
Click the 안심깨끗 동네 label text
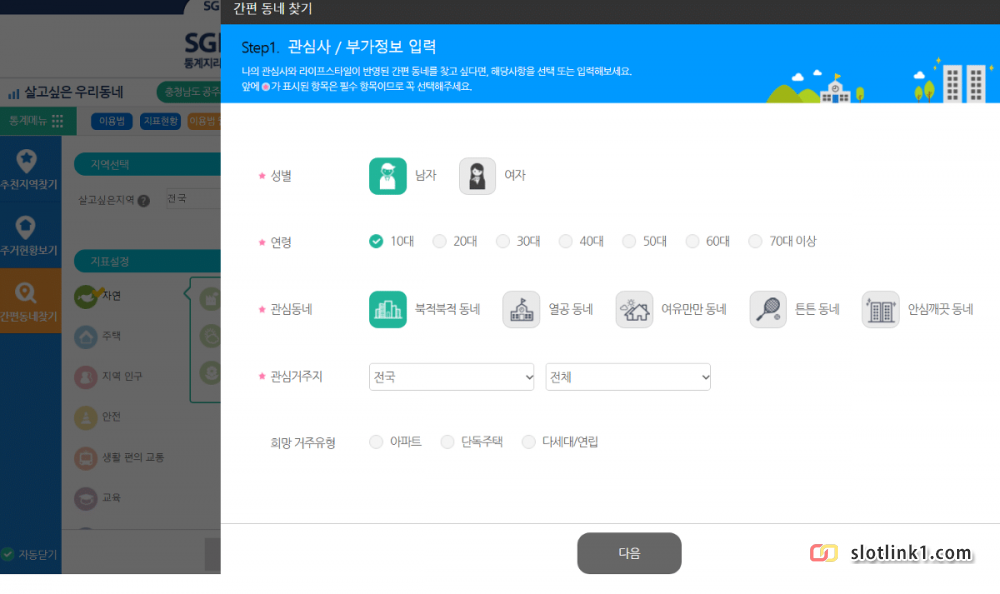point(940,309)
